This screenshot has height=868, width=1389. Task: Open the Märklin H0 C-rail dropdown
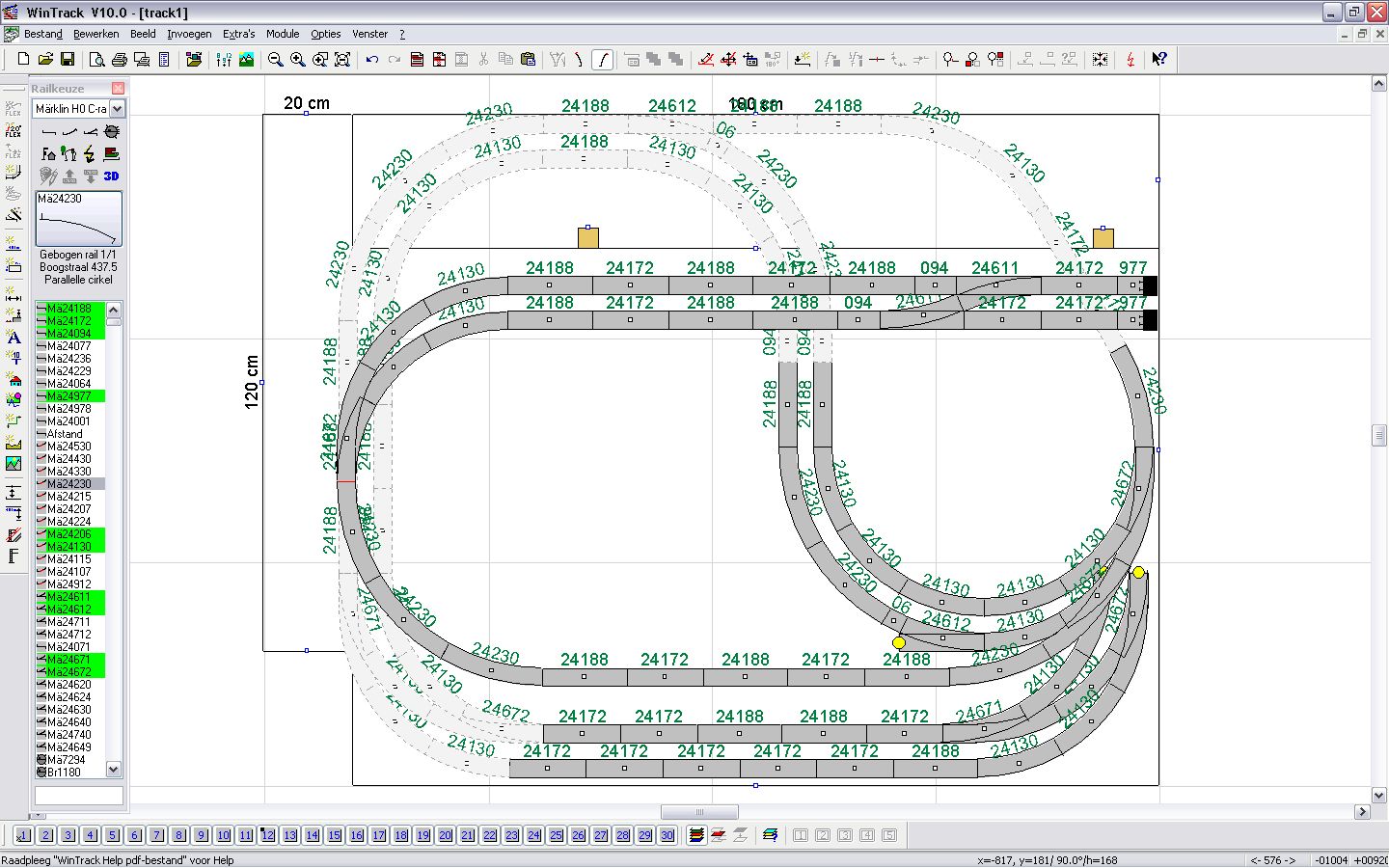[117, 109]
